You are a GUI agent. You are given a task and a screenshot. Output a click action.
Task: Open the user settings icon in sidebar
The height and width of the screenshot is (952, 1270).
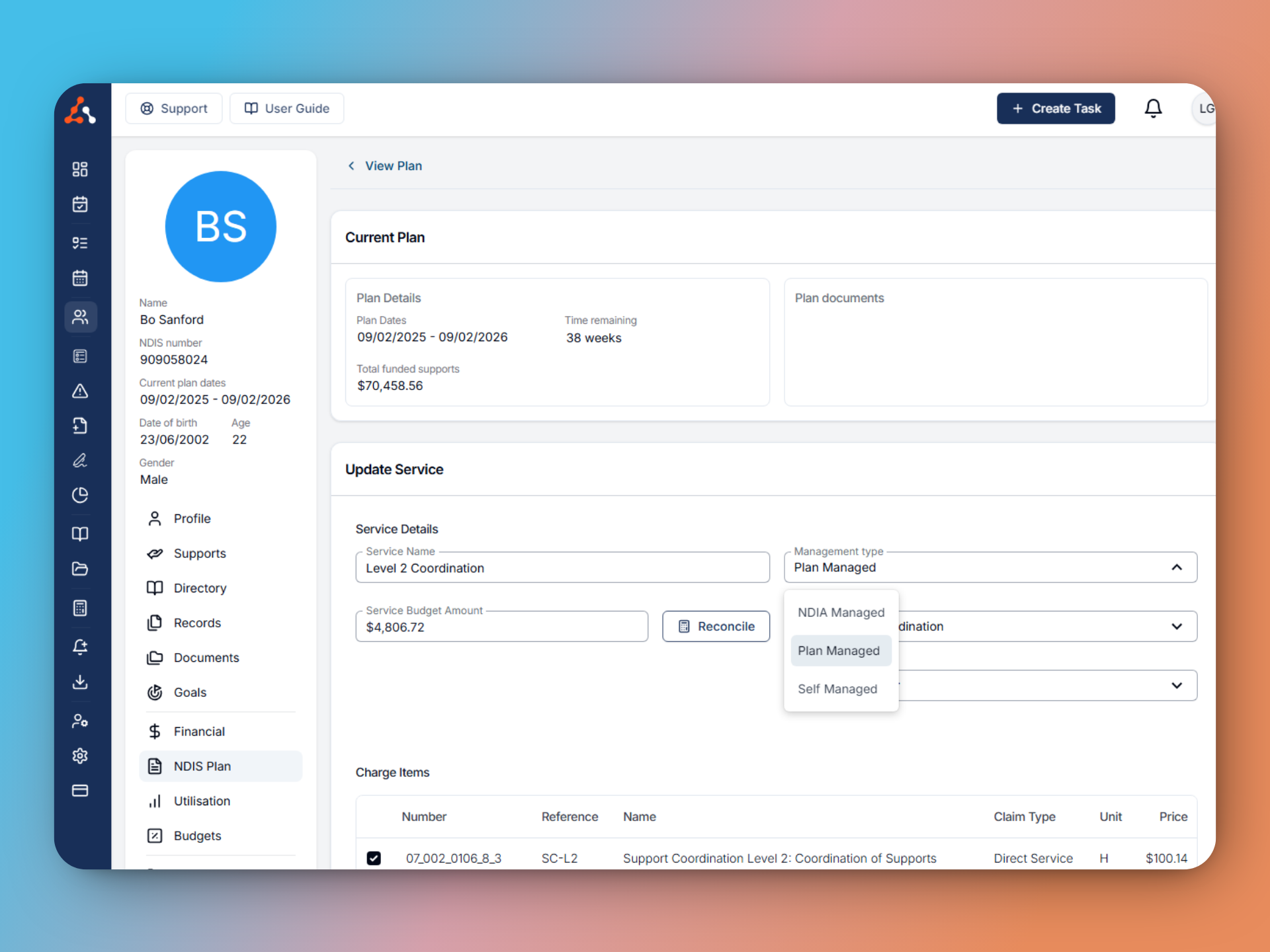80,721
